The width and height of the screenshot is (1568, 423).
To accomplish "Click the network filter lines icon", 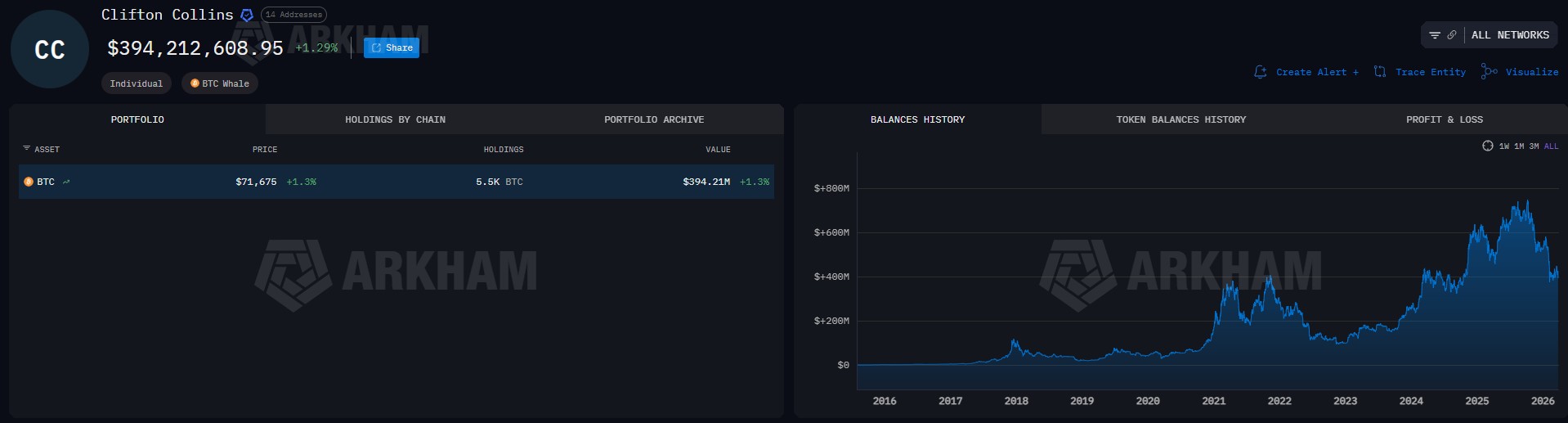I will (1435, 35).
